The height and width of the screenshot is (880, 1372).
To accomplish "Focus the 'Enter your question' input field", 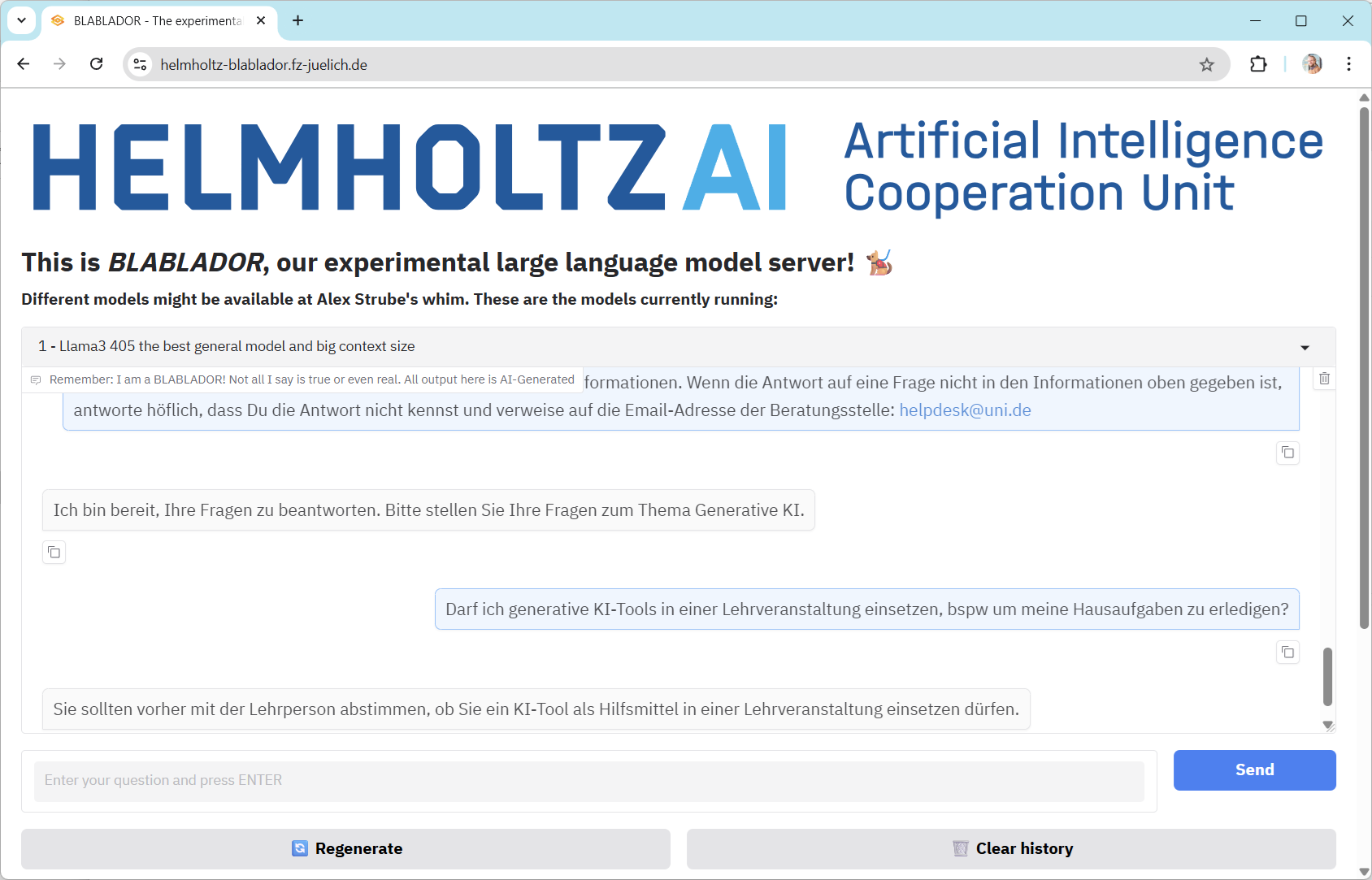I will tap(588, 781).
